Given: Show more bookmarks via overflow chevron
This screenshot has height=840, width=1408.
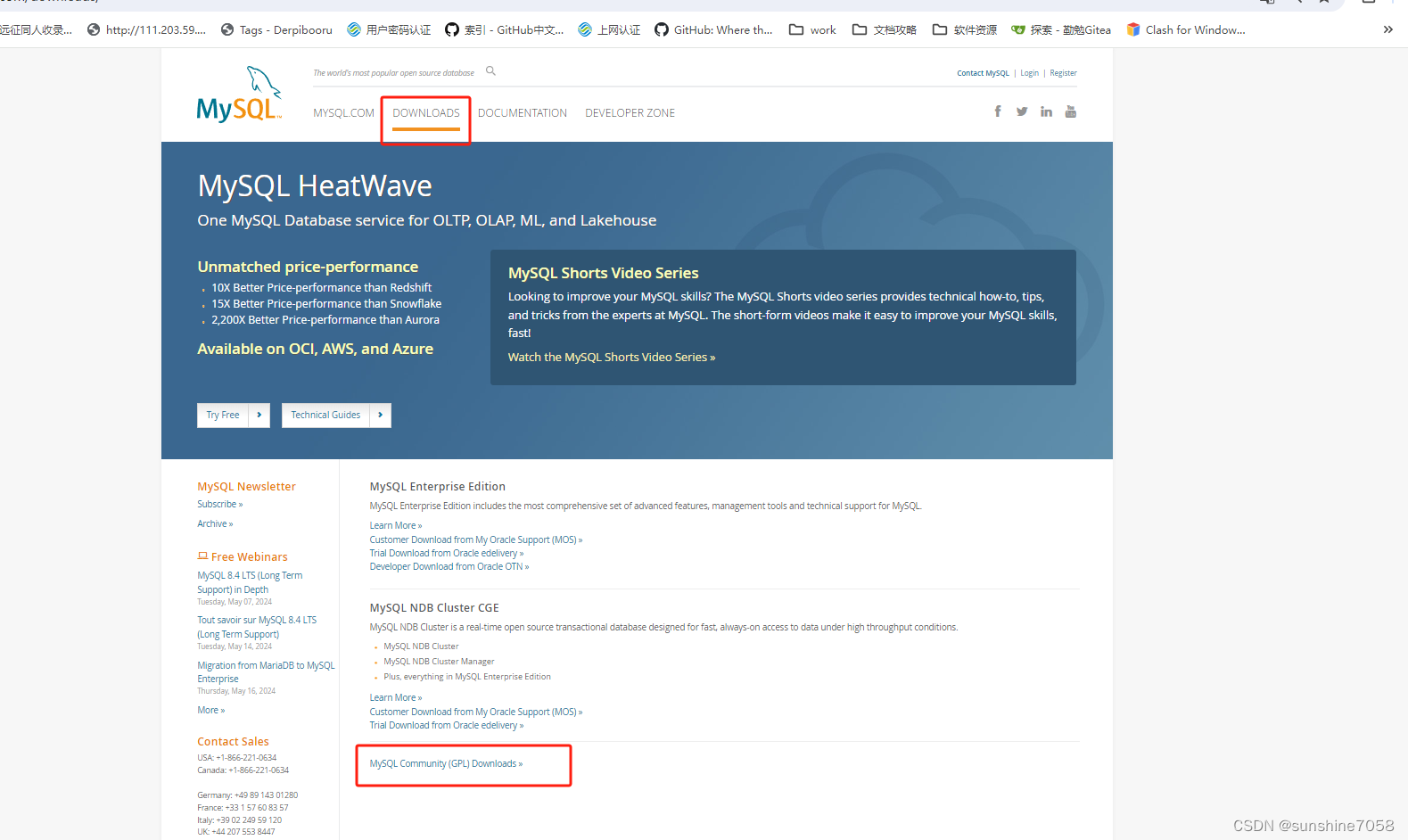Looking at the screenshot, I should pos(1387,29).
